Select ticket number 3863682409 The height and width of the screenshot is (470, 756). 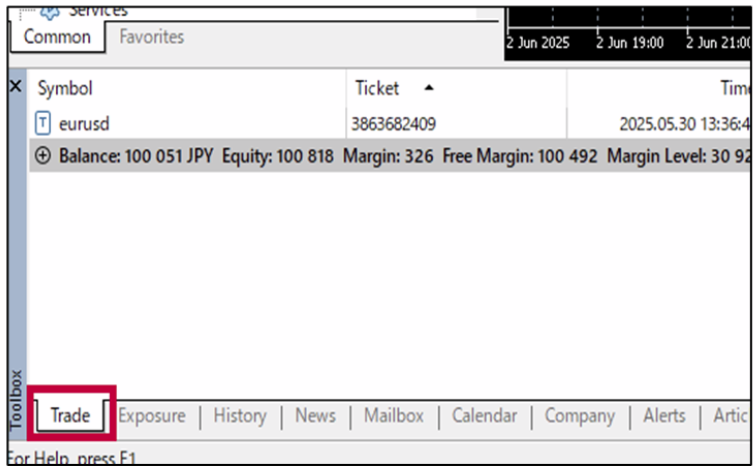click(x=393, y=124)
